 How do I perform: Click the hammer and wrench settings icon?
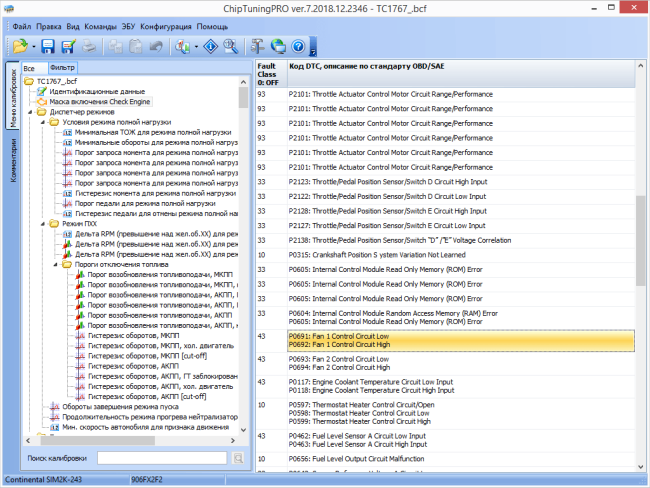click(x=257, y=46)
